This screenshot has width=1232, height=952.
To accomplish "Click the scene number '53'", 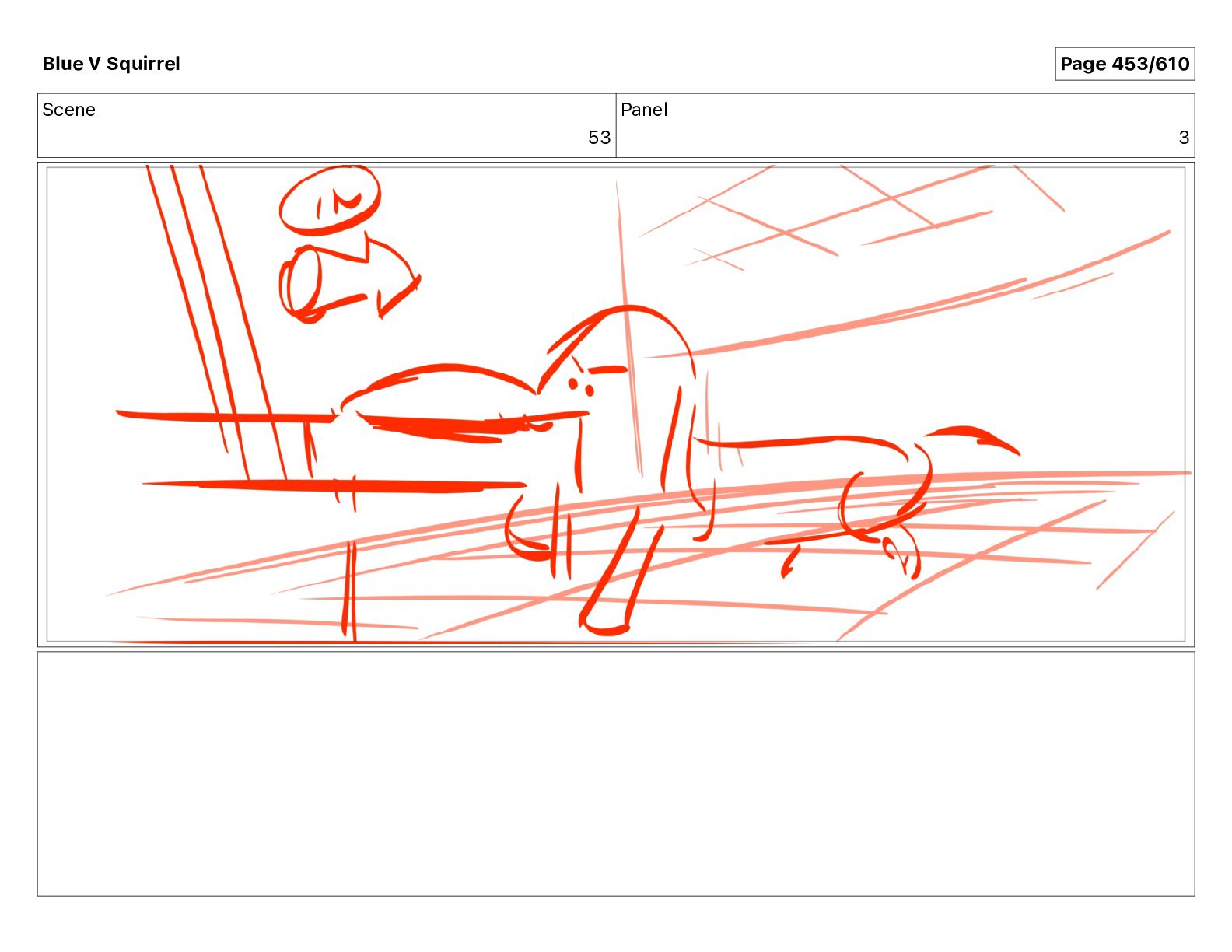I will 599,138.
